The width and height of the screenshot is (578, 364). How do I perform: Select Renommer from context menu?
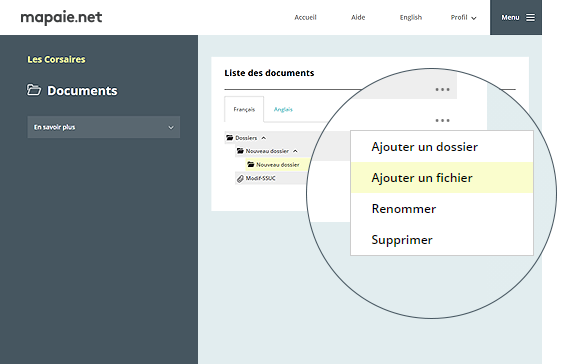point(442,209)
